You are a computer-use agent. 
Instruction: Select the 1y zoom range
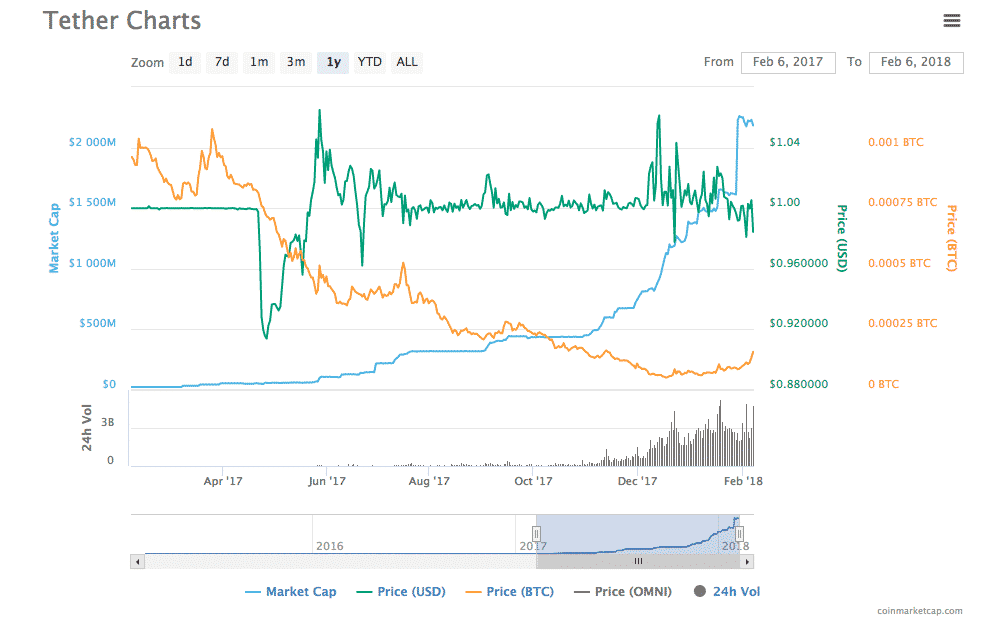pyautogui.click(x=333, y=62)
